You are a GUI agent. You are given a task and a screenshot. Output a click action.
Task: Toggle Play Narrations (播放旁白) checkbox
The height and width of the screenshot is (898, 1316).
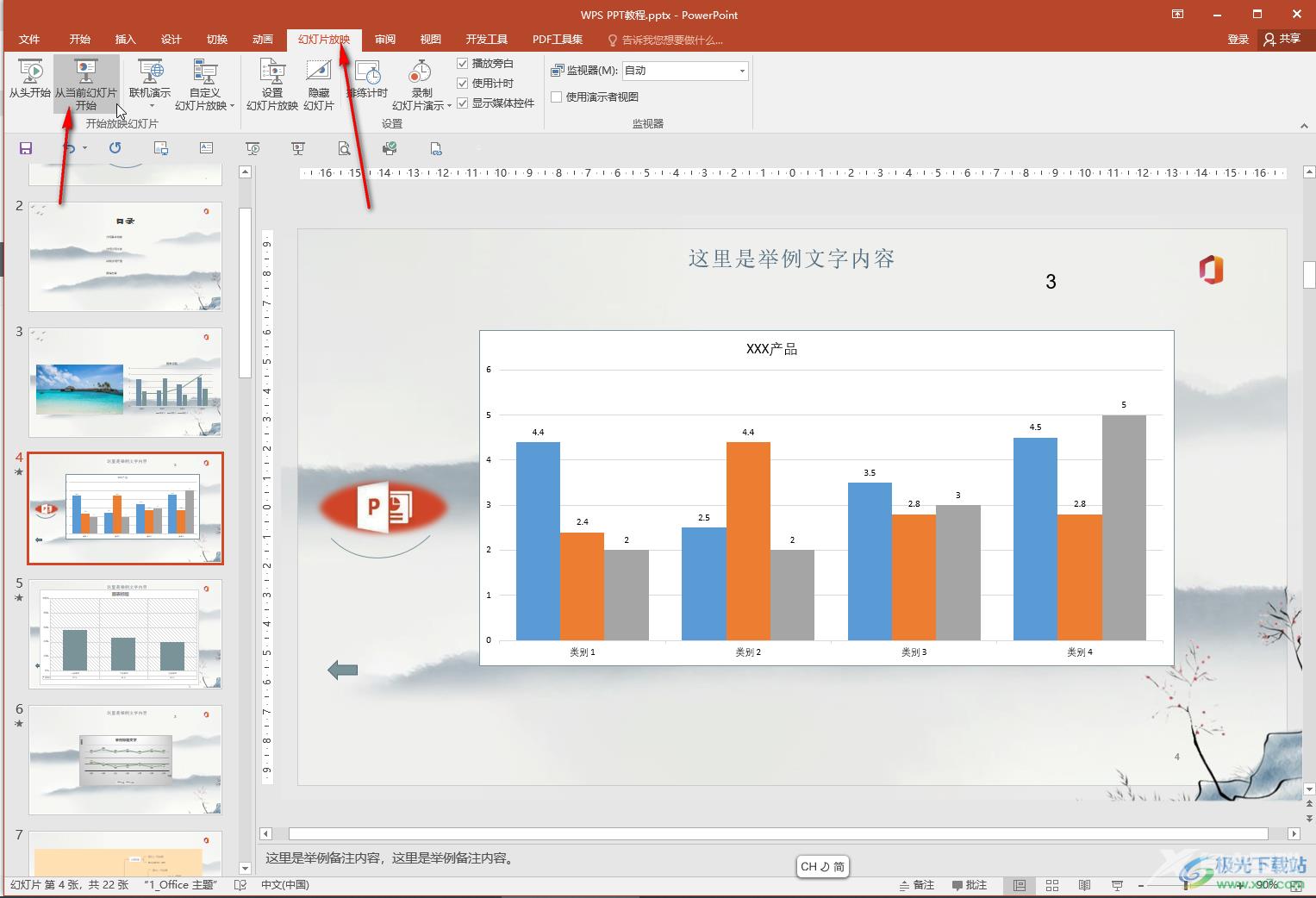(463, 64)
